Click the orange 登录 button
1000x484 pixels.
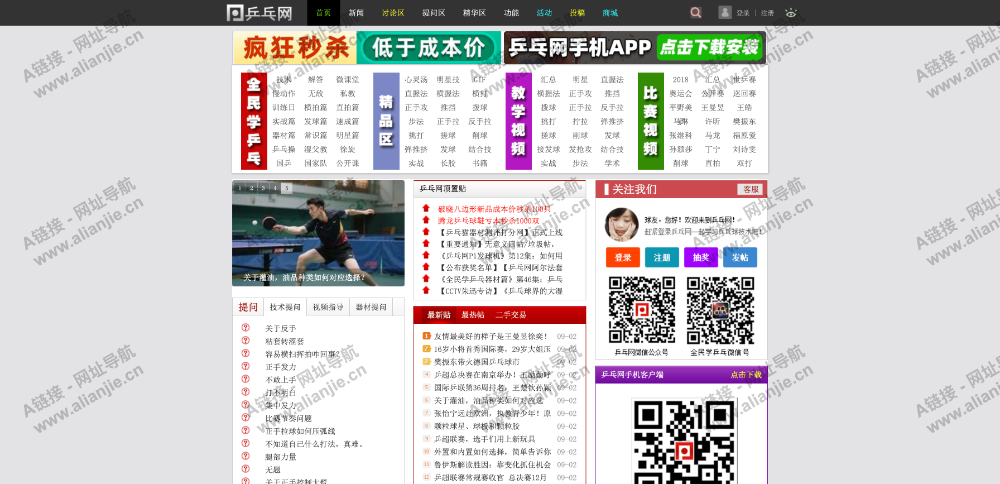coord(622,257)
